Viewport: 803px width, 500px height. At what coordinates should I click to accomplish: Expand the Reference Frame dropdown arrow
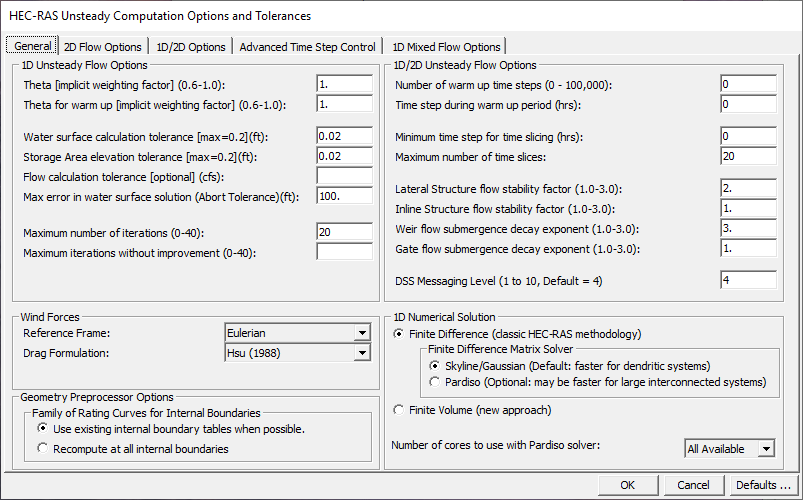362,333
